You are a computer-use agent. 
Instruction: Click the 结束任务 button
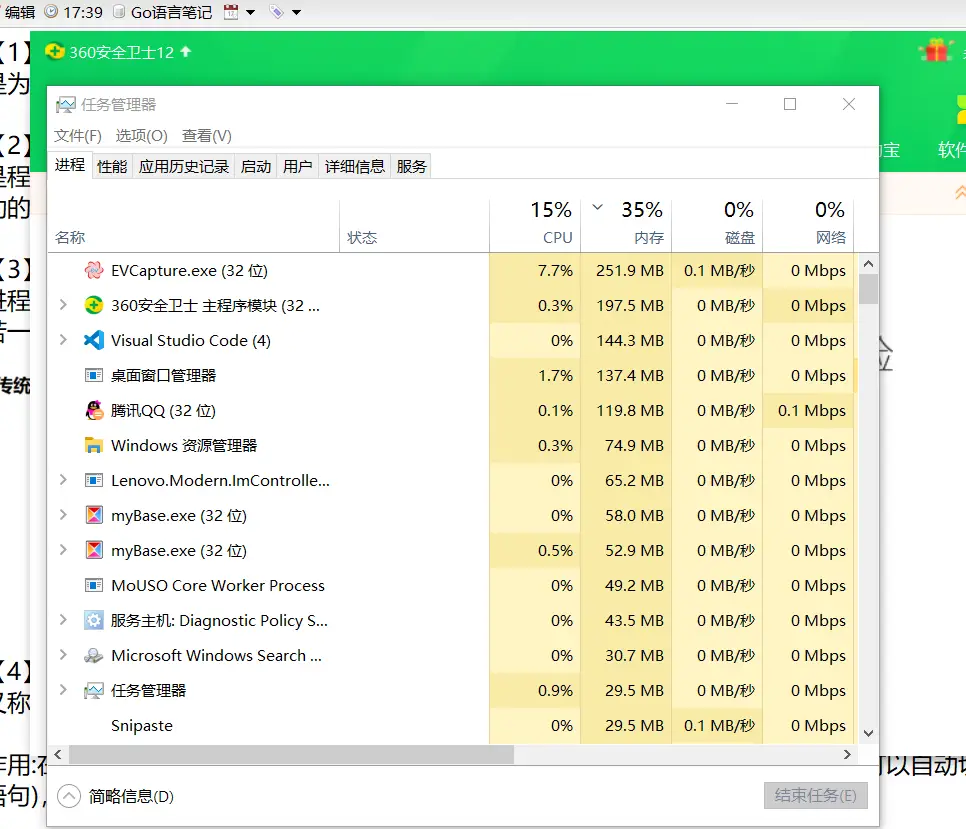815,796
